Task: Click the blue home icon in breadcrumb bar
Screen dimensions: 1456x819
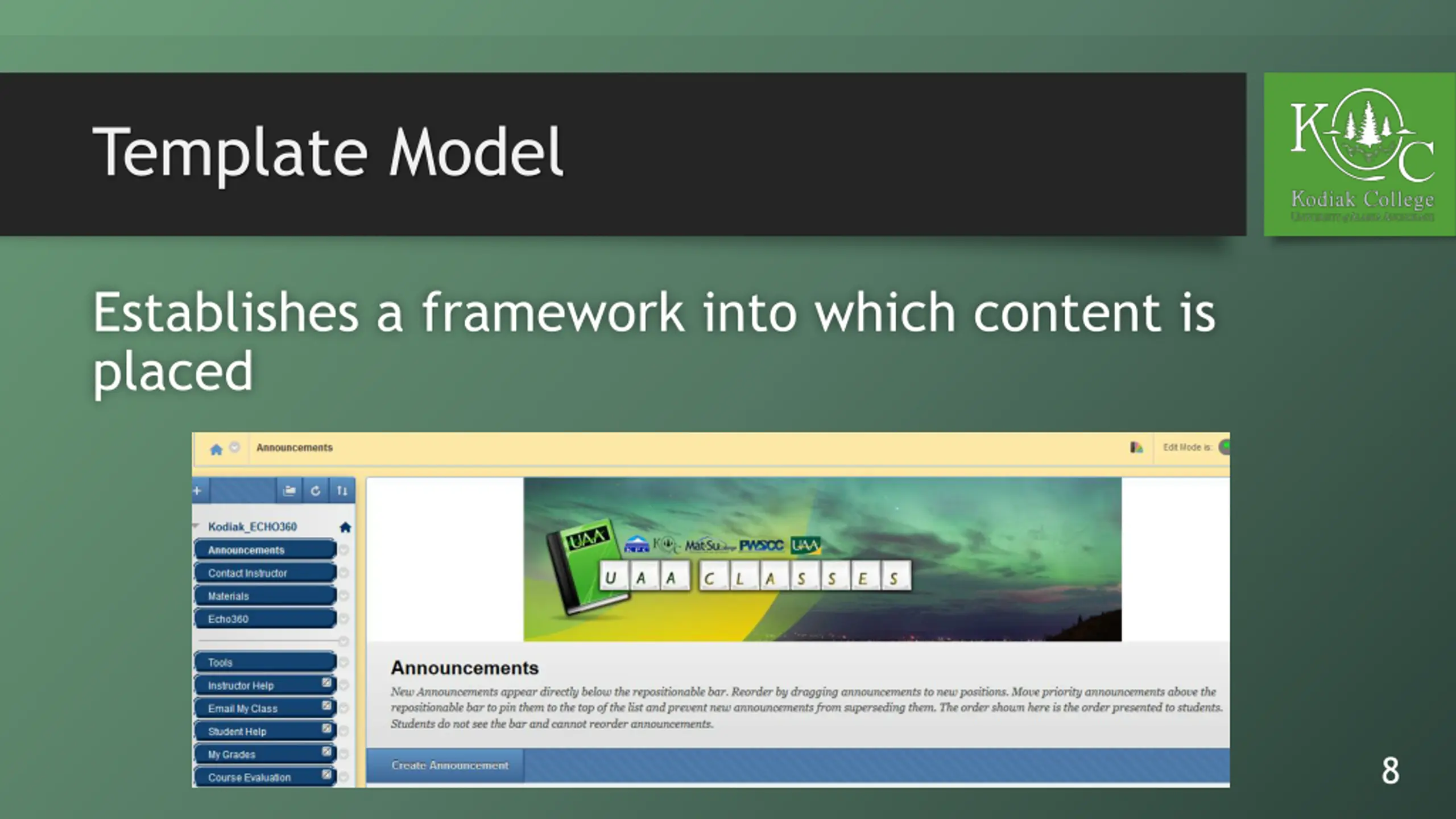Action: click(x=216, y=449)
